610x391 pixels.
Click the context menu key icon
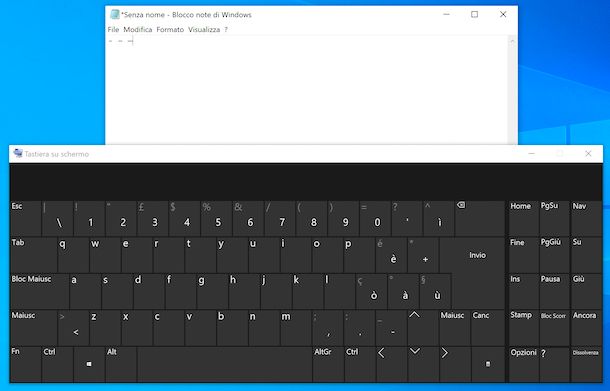coord(488,364)
